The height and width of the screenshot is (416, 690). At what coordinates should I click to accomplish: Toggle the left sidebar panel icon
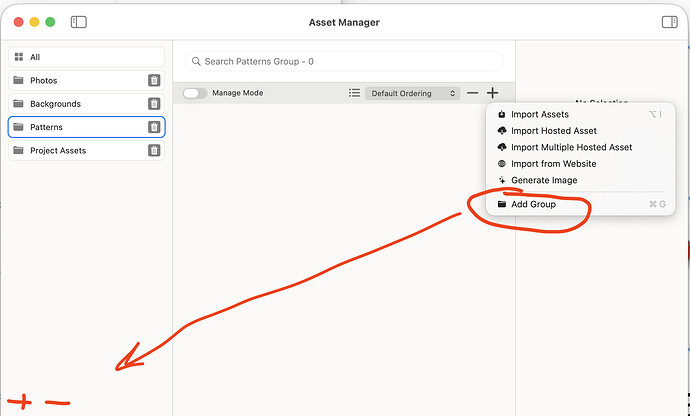coord(79,22)
